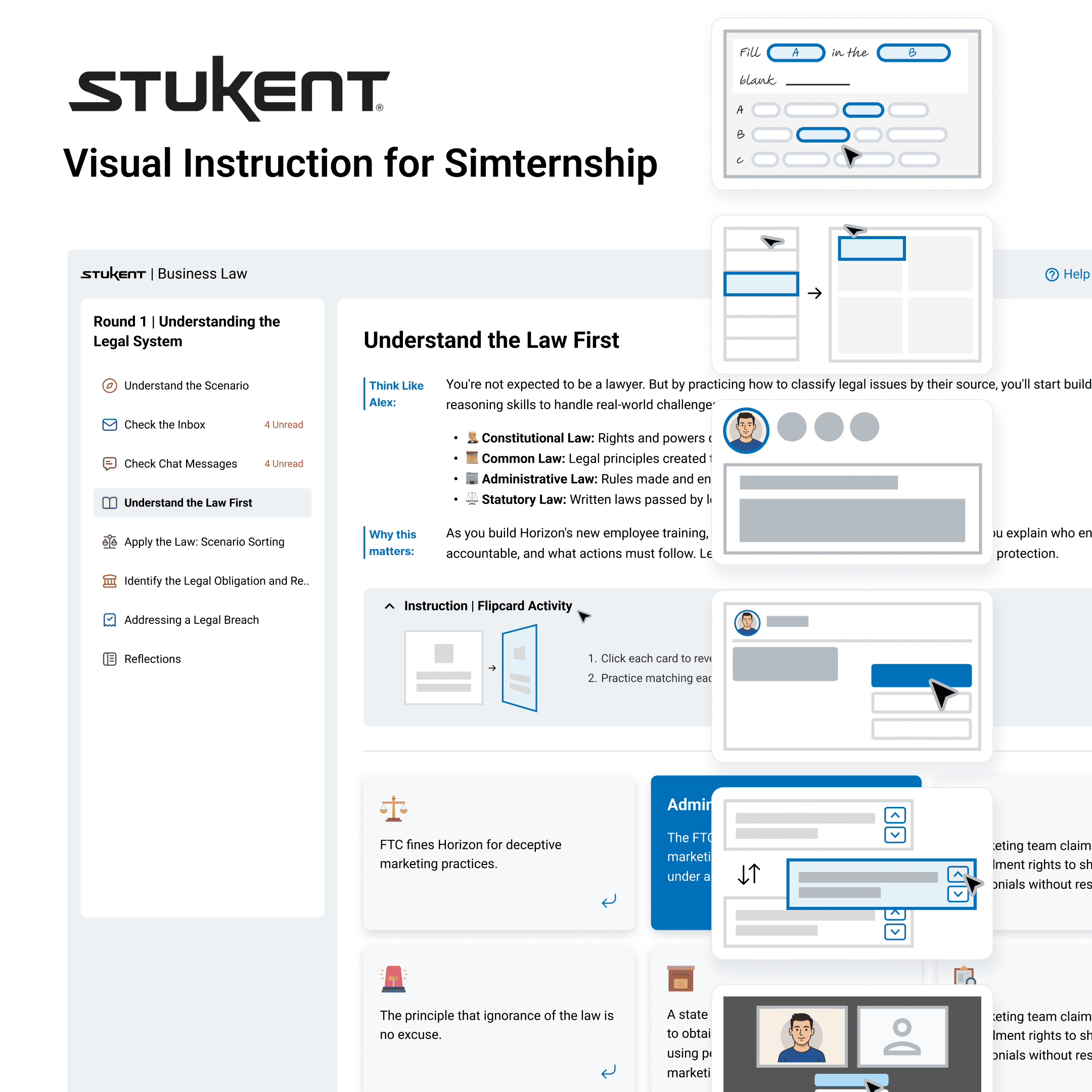The image size is (1092, 1092).
Task: Click the Addressing a Legal Breach icon
Action: click(x=110, y=620)
